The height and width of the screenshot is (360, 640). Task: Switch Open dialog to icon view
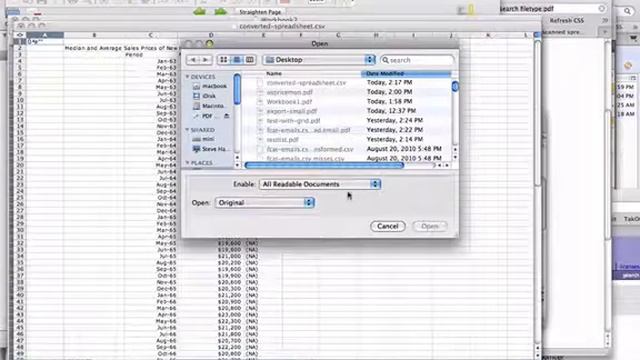(x=224, y=60)
